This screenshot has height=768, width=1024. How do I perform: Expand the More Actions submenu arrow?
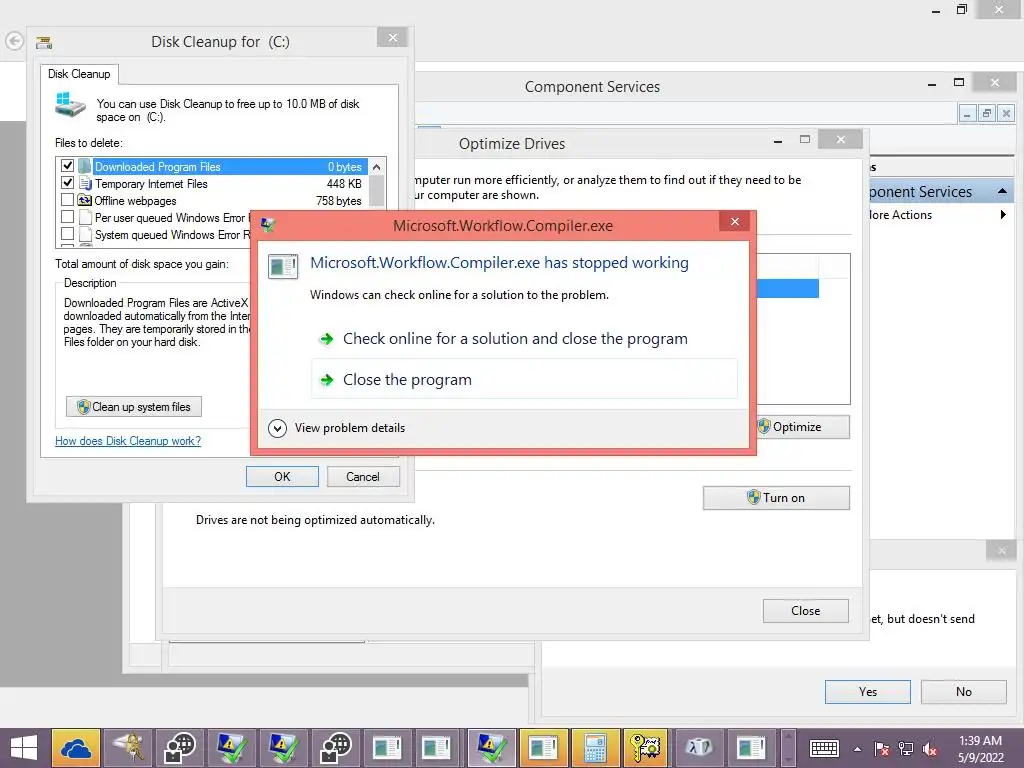1003,215
